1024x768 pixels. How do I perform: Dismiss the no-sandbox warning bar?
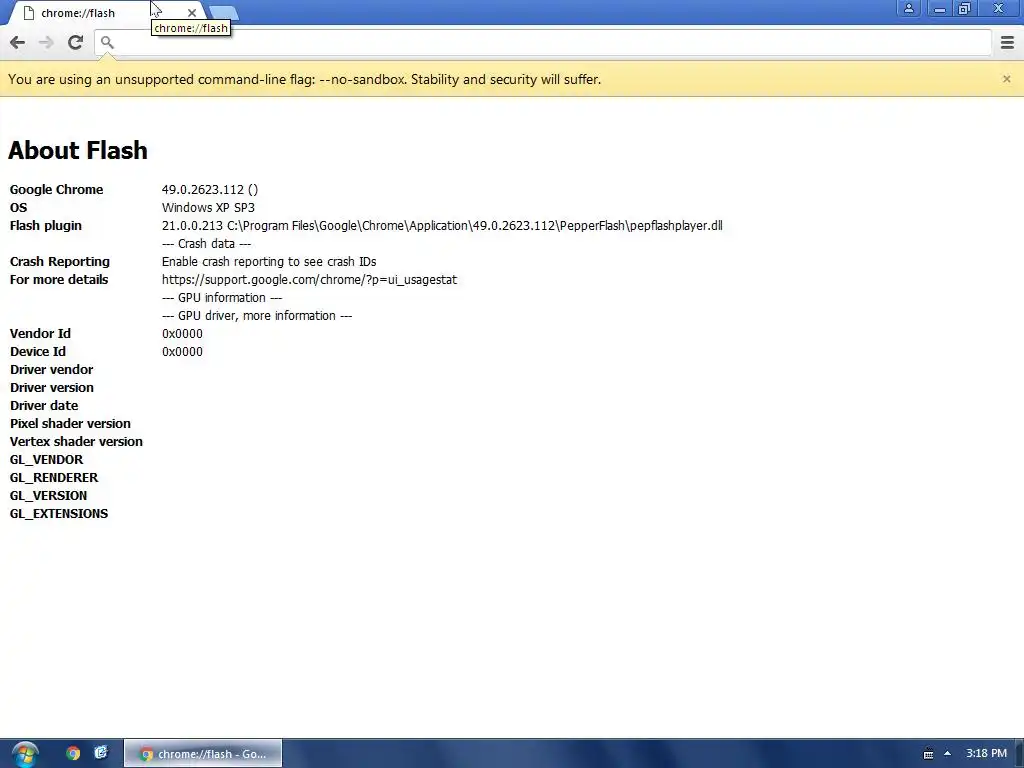point(1006,79)
